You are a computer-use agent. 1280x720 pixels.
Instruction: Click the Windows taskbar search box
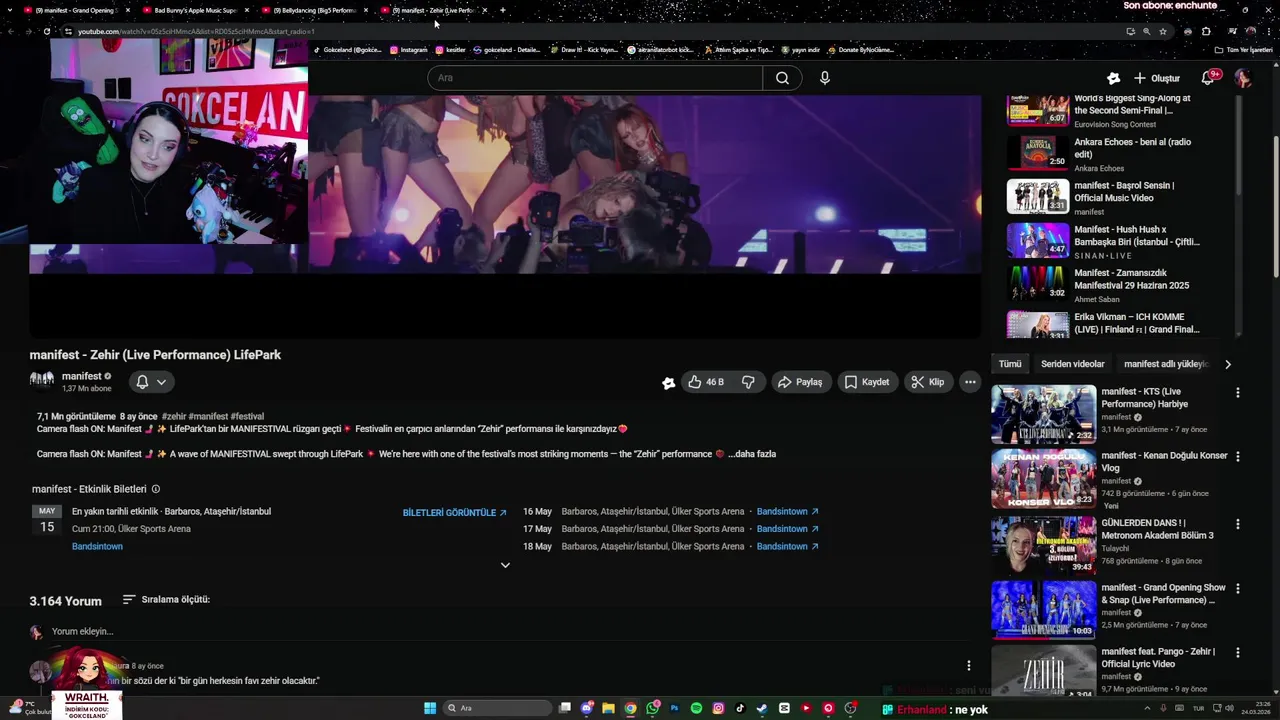coord(498,708)
